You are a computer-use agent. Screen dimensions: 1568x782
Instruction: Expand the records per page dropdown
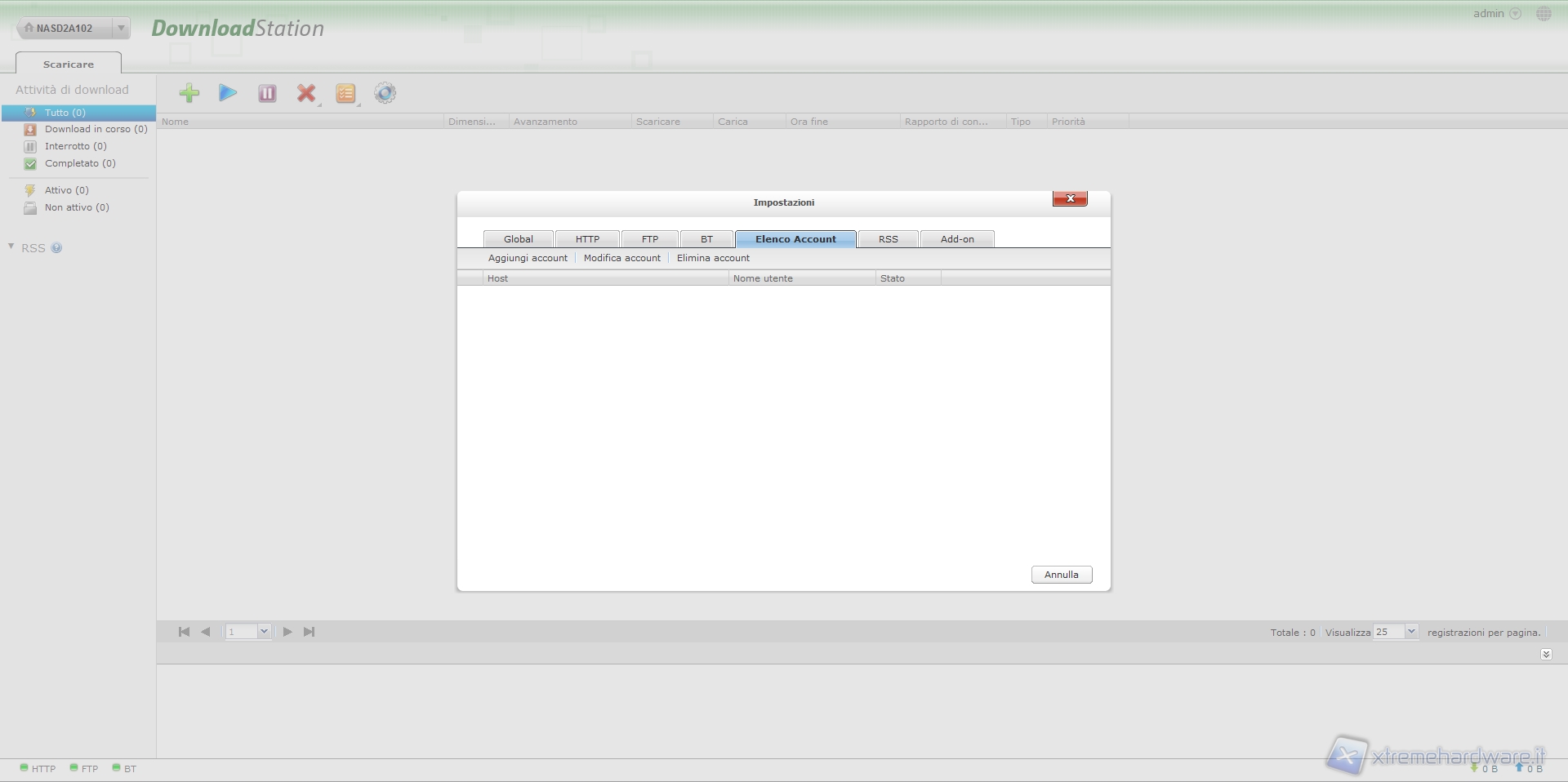(1410, 632)
